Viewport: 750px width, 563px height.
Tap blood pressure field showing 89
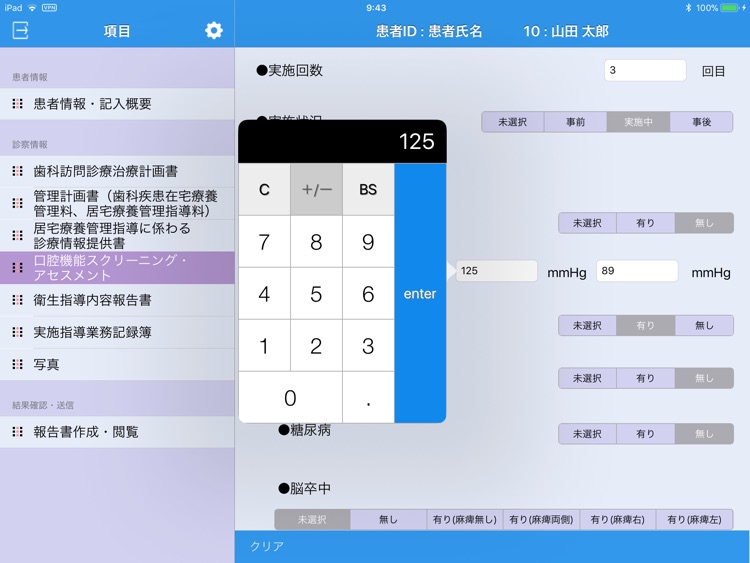637,271
